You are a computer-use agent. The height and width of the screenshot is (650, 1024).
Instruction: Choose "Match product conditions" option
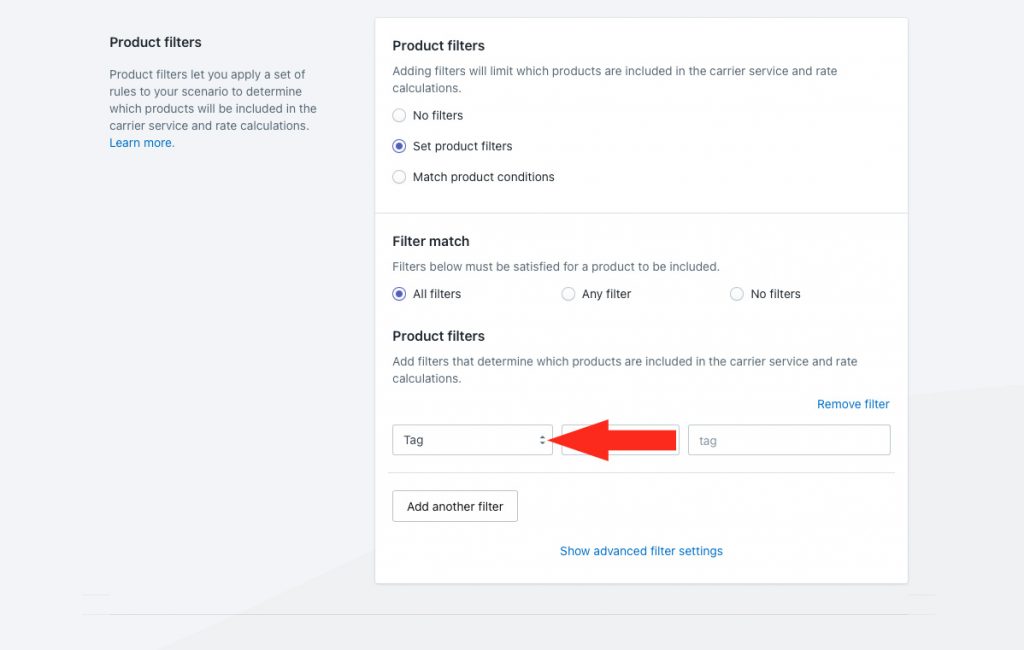pyautogui.click(x=399, y=177)
